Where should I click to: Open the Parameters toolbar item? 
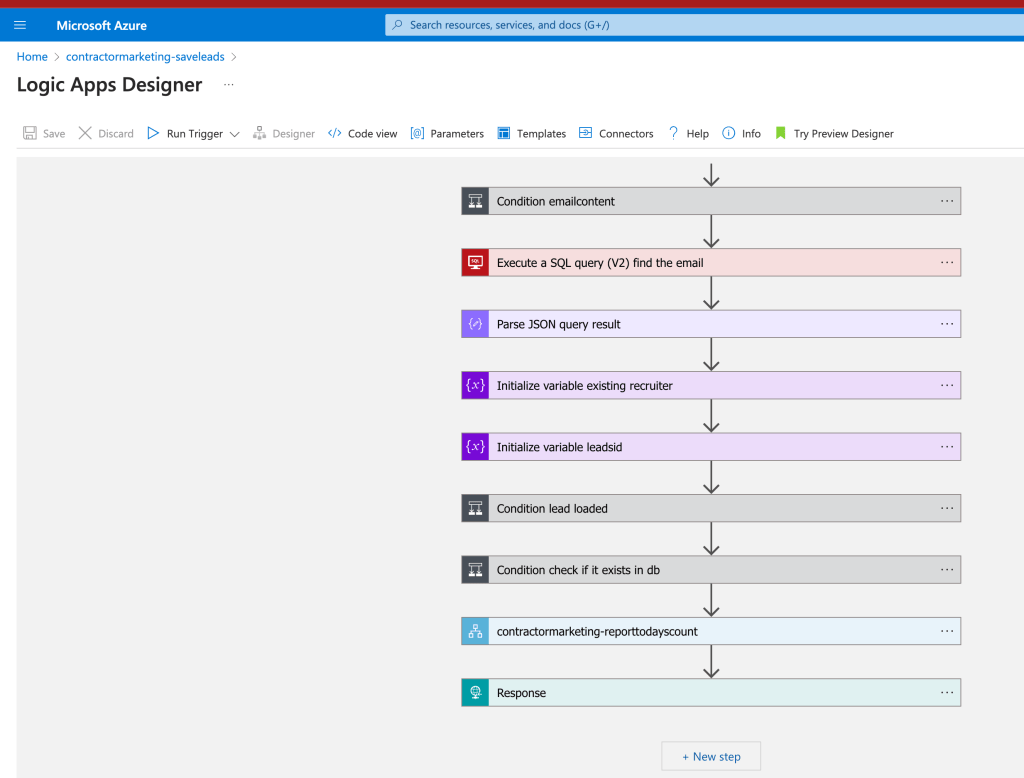pos(447,133)
